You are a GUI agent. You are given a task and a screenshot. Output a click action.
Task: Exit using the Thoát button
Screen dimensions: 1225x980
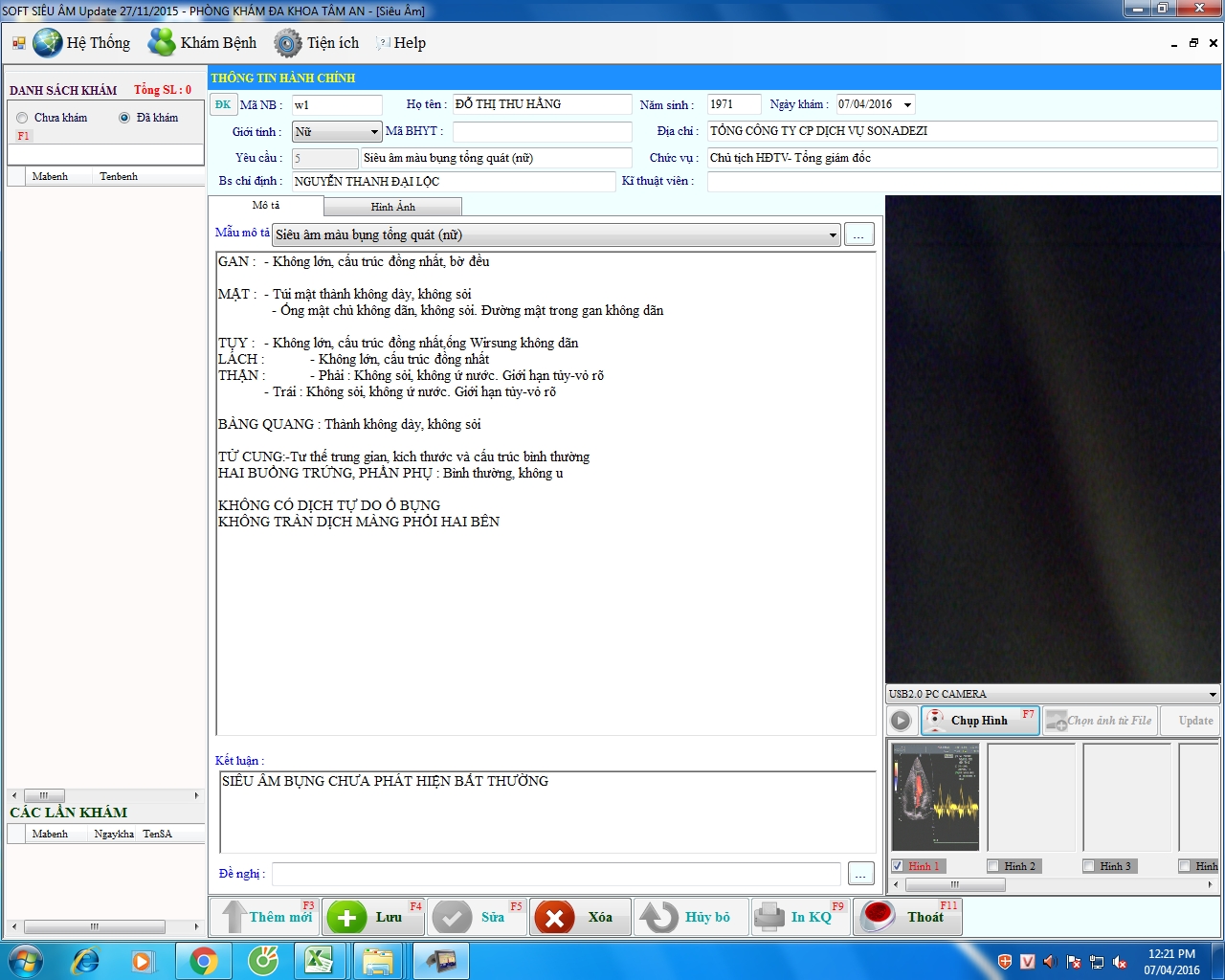(907, 917)
